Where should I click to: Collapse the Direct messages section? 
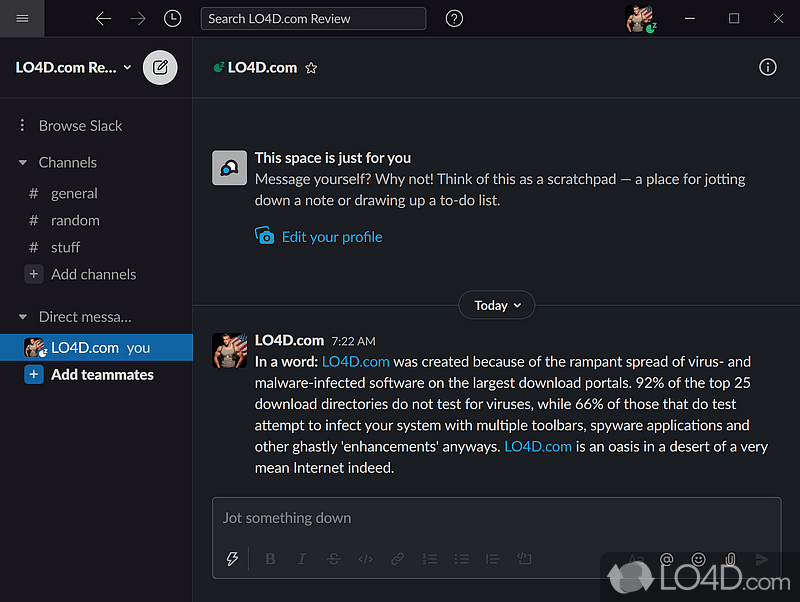click(22, 317)
